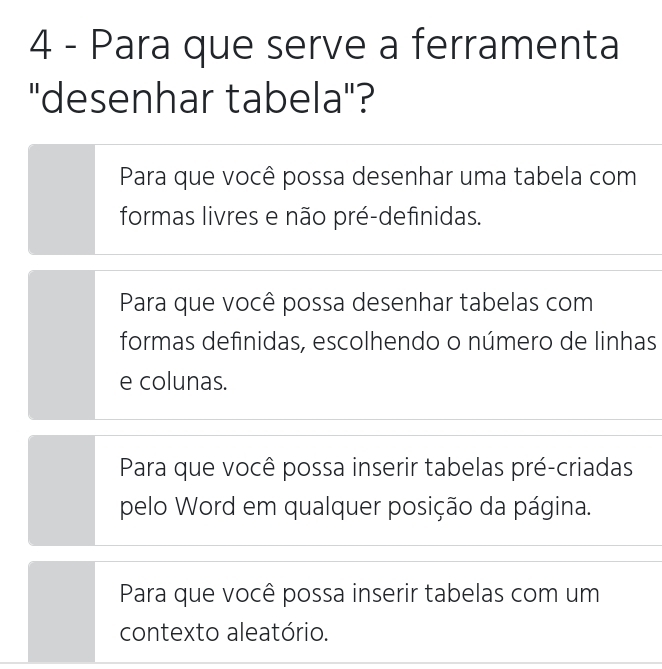Choose answer 'desenhar uma tabela com formas livres'
Image resolution: width=662 pixels, height=669 pixels.
point(377,197)
